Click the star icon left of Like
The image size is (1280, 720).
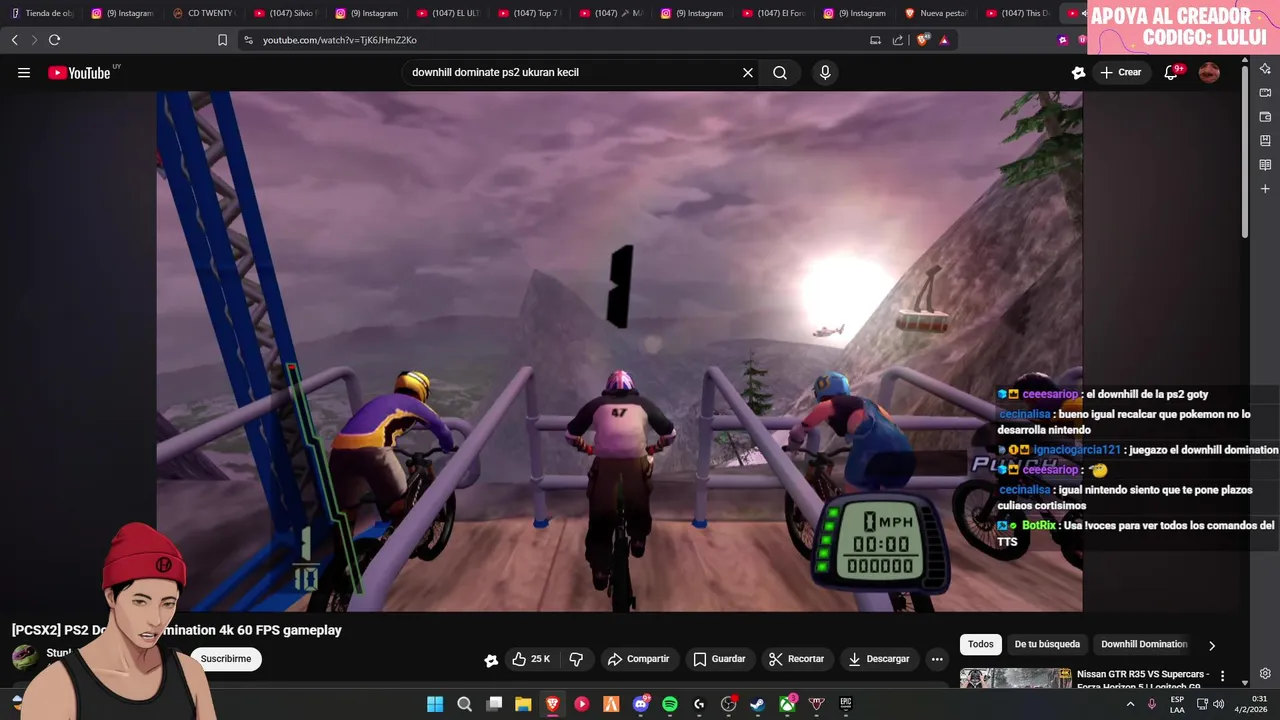[491, 660]
